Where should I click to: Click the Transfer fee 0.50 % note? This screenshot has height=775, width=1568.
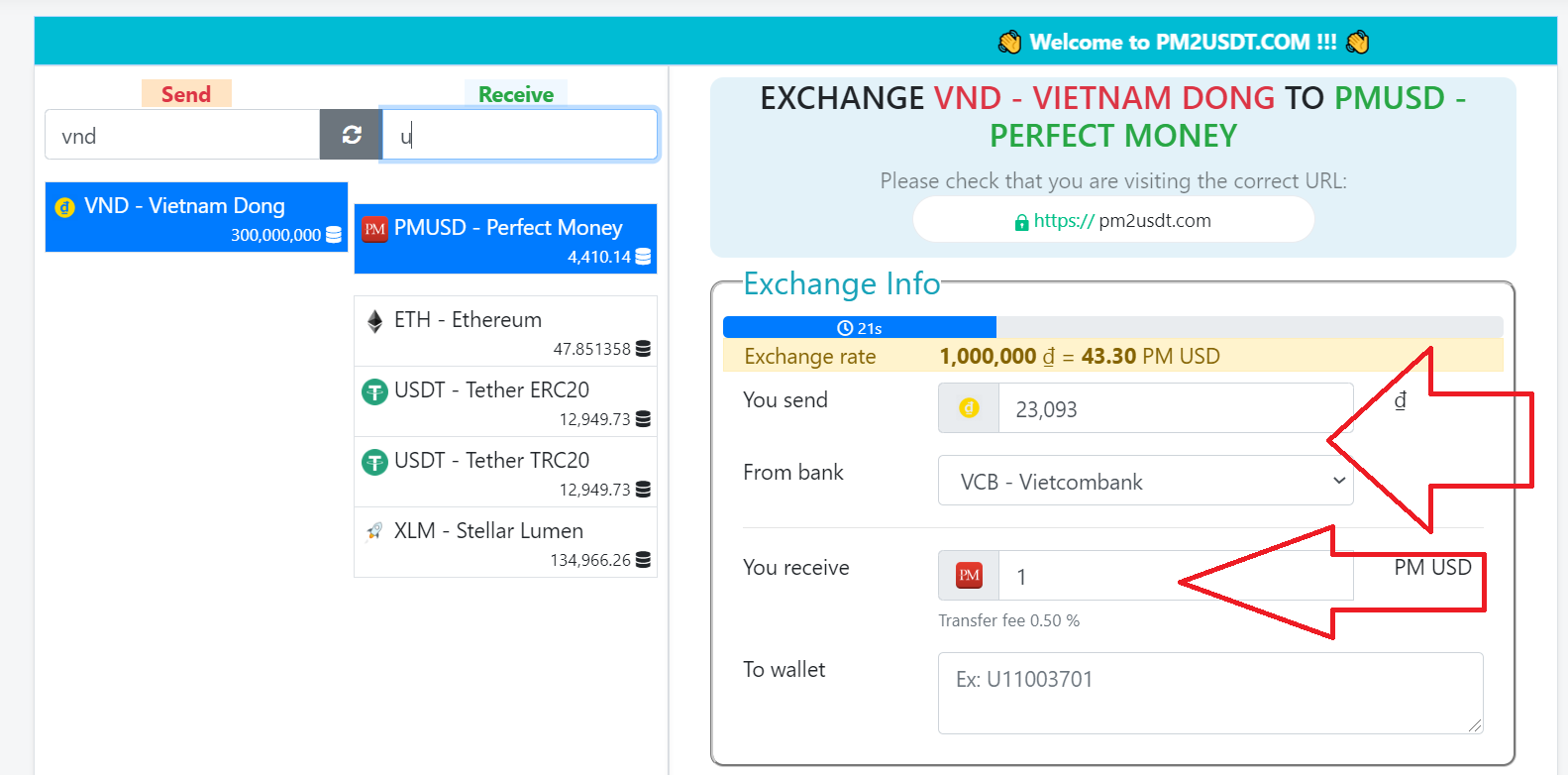click(1008, 620)
